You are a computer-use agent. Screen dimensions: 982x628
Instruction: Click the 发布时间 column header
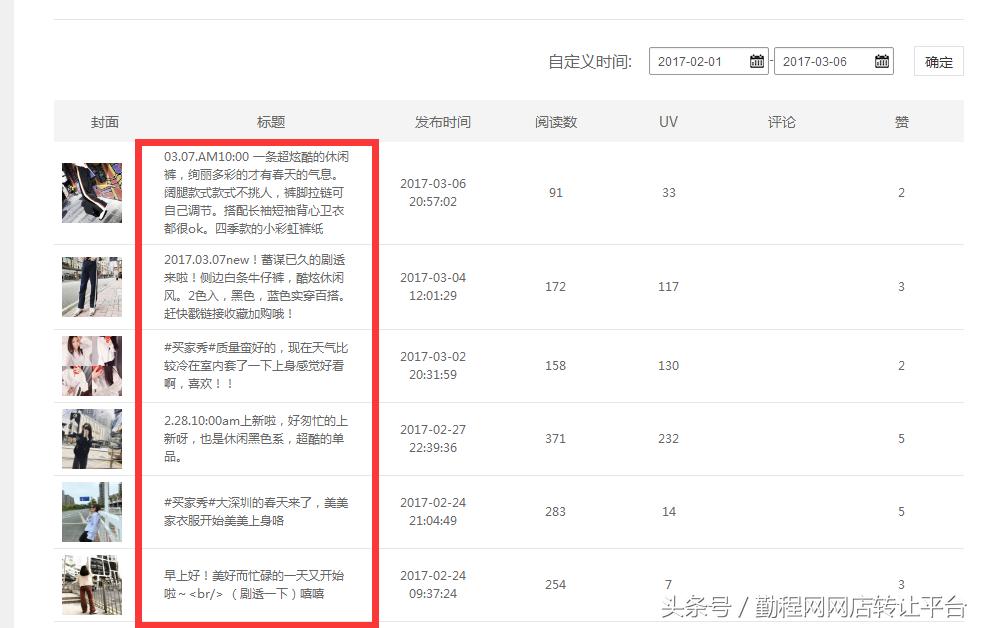pos(441,121)
